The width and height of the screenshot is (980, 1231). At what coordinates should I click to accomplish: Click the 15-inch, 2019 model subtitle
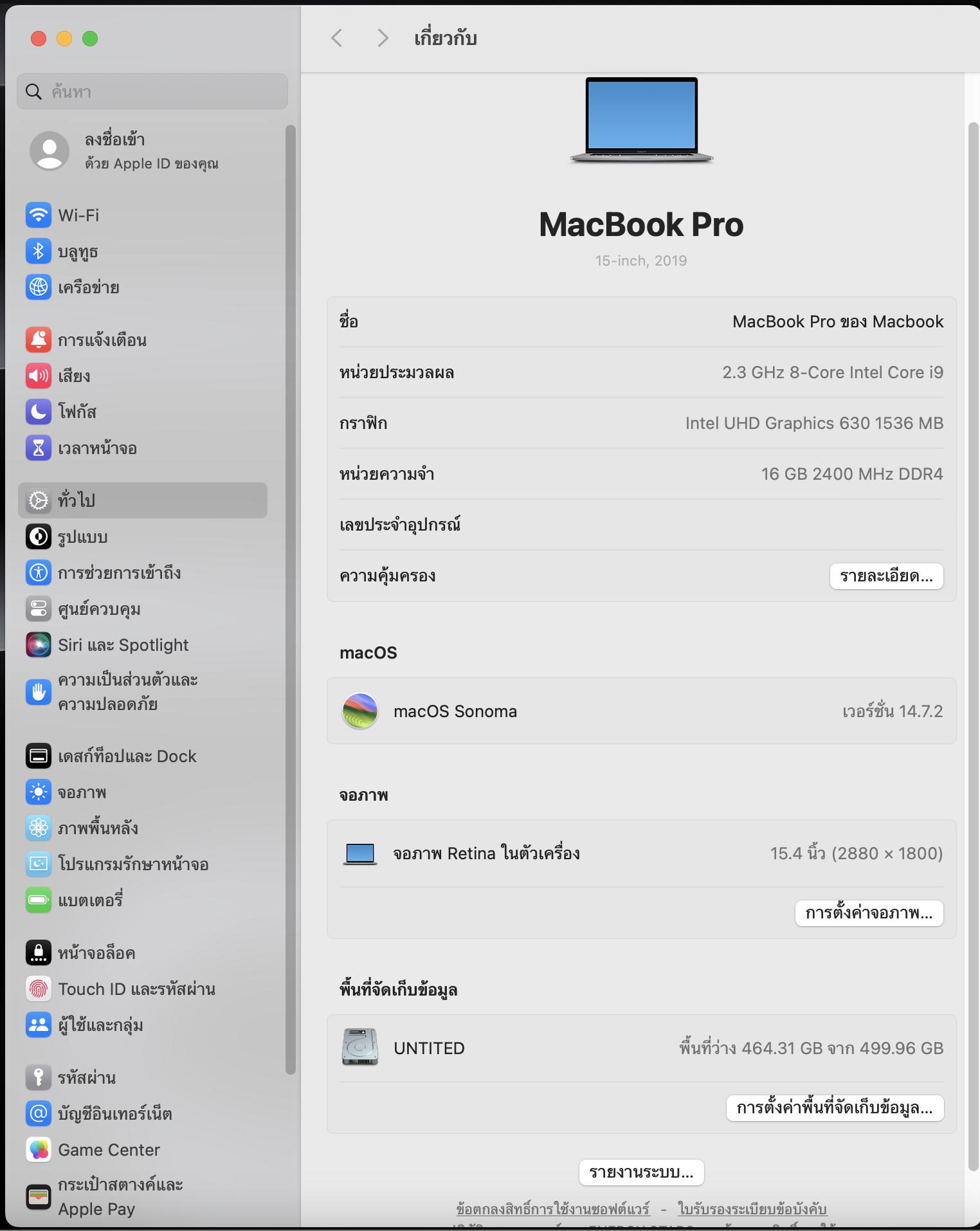641,260
